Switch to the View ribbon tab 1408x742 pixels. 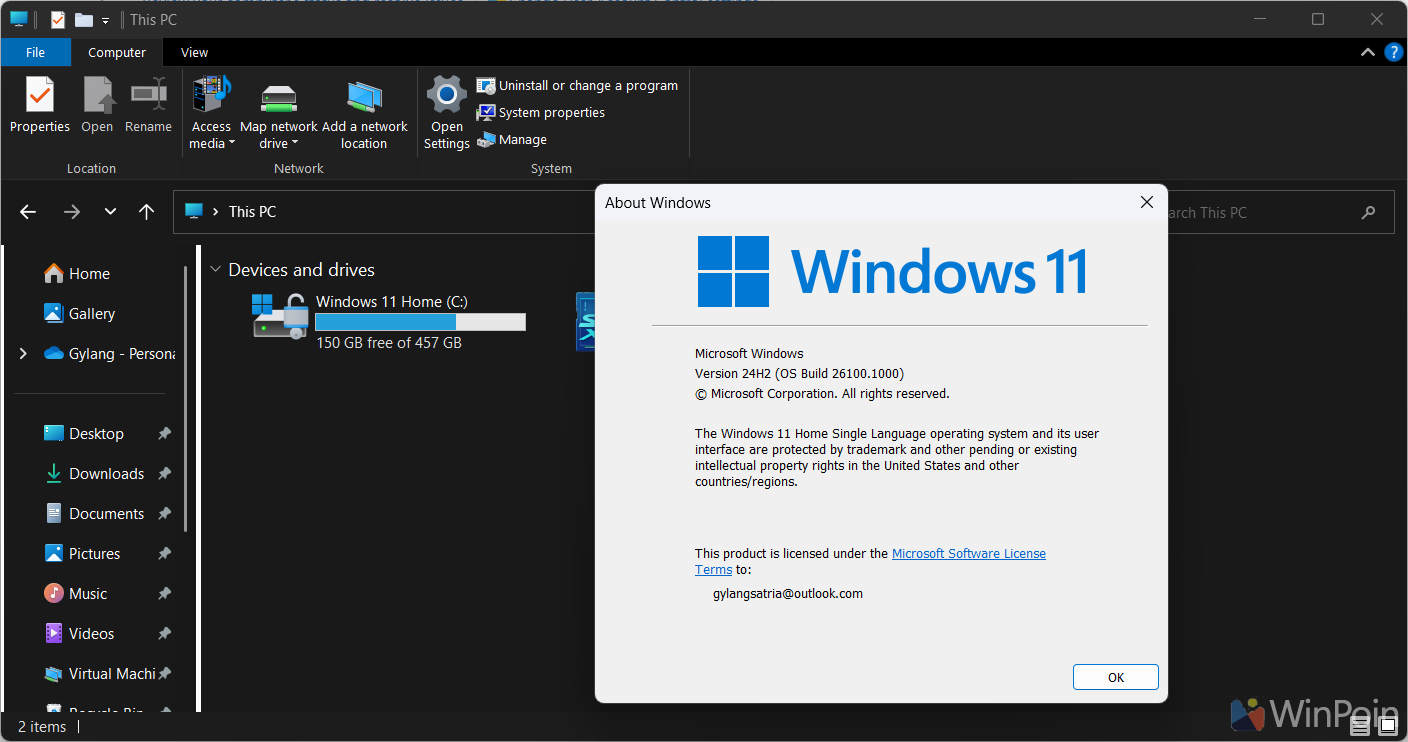click(x=194, y=52)
